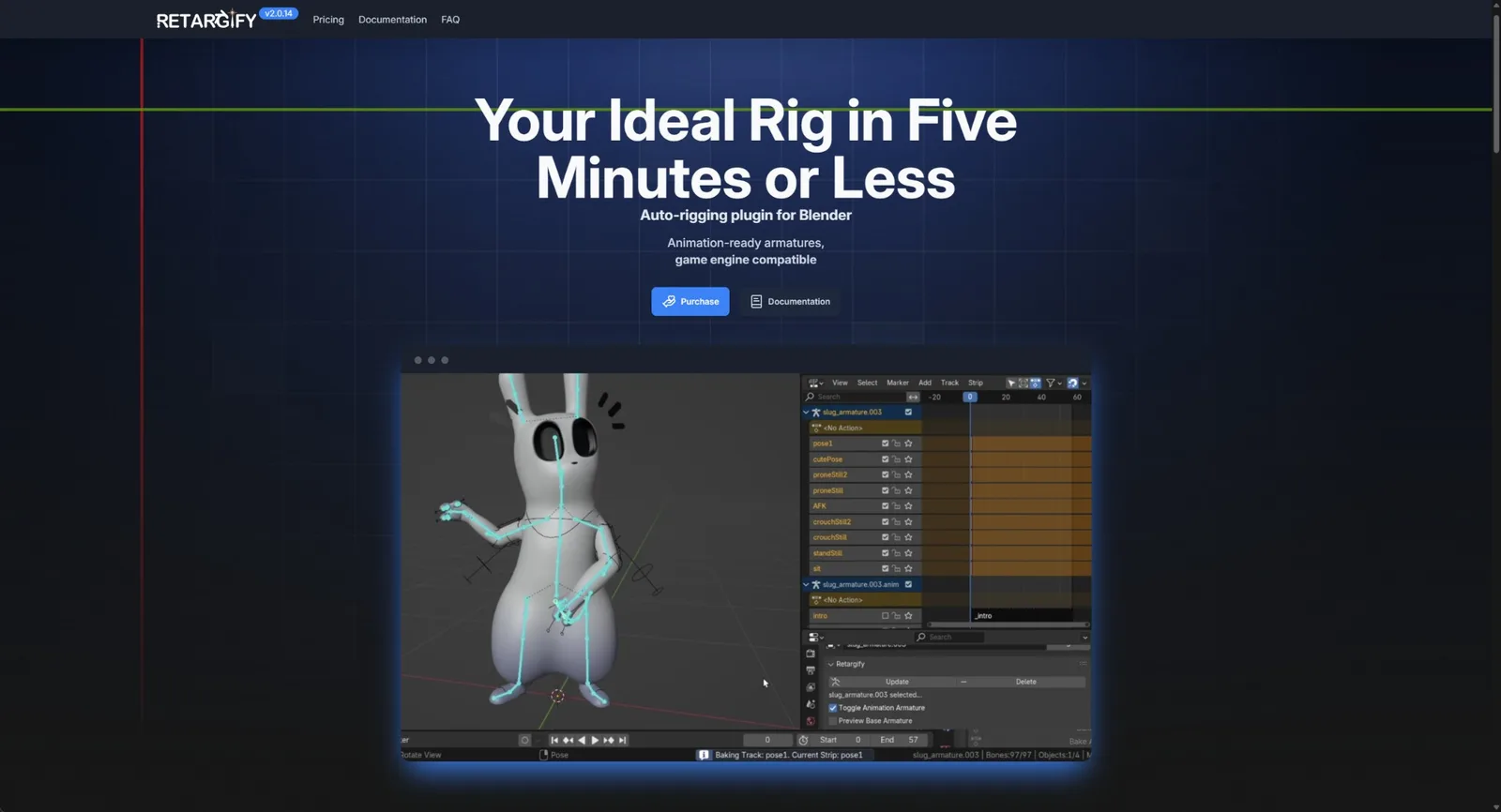Solo the intro track star
1501x812 pixels.
[908, 616]
